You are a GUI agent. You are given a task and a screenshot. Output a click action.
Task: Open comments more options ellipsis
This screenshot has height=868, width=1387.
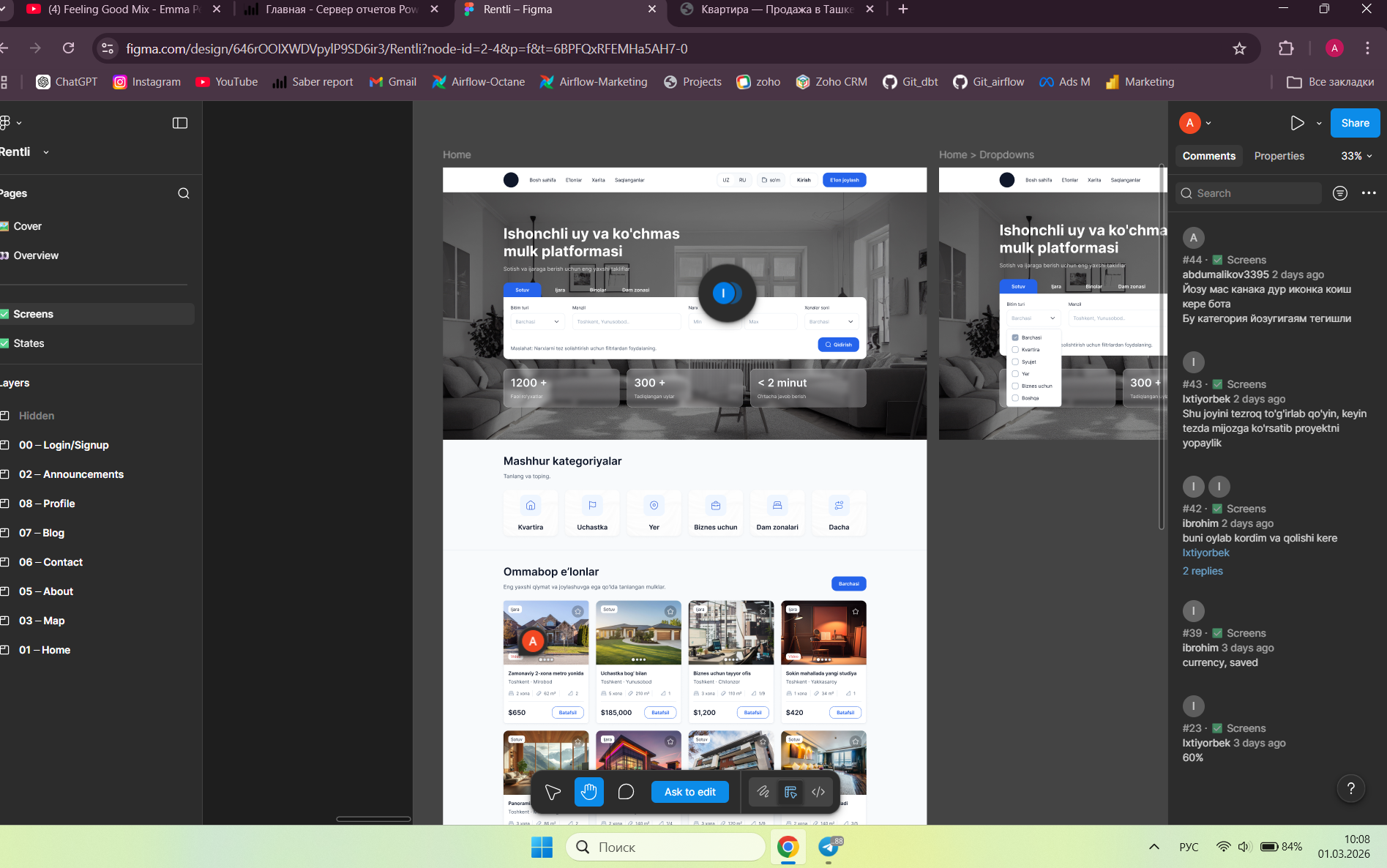pos(1369,193)
